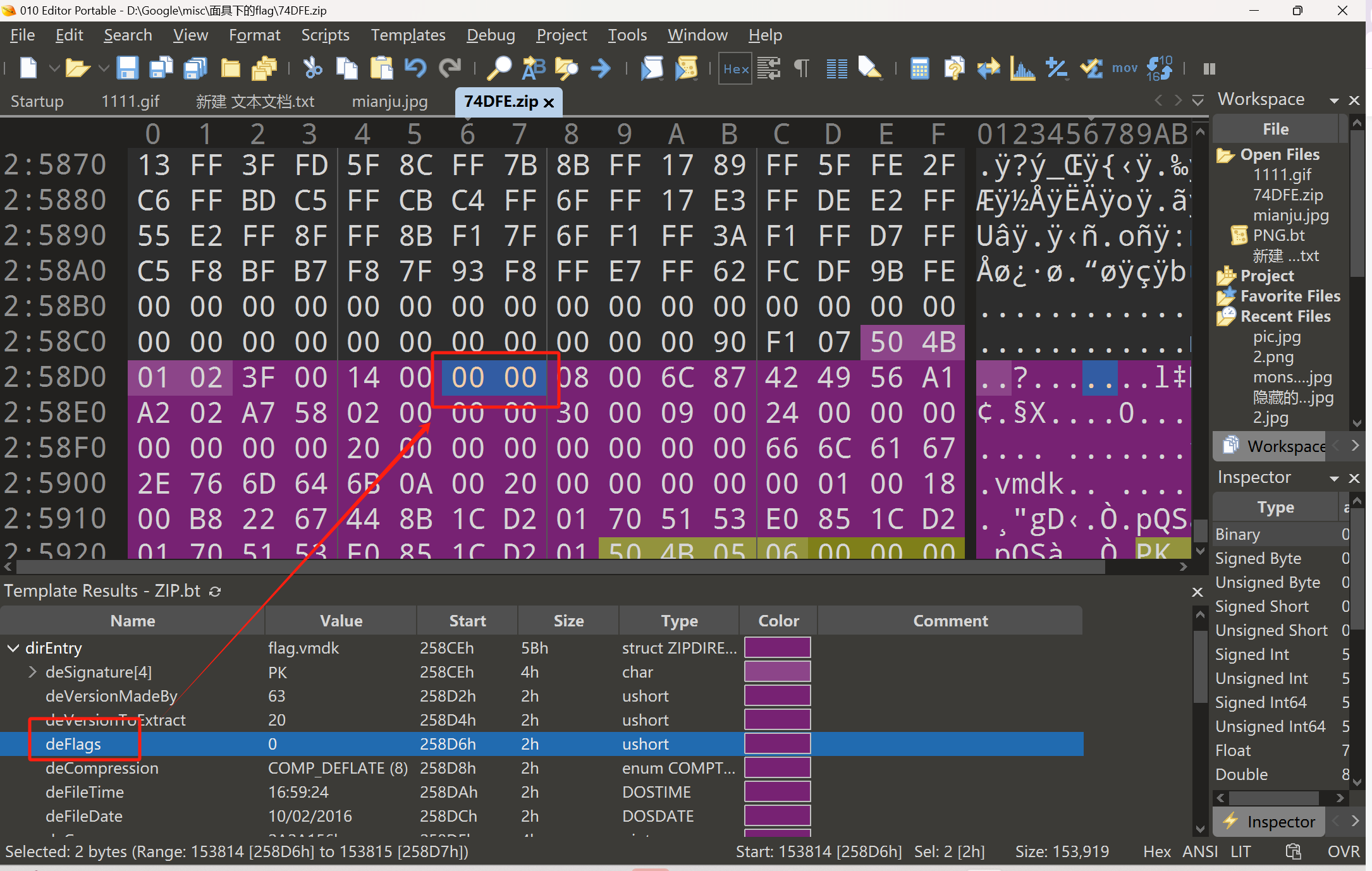
Task: Open the Histogram tool icon
Action: [1022, 68]
